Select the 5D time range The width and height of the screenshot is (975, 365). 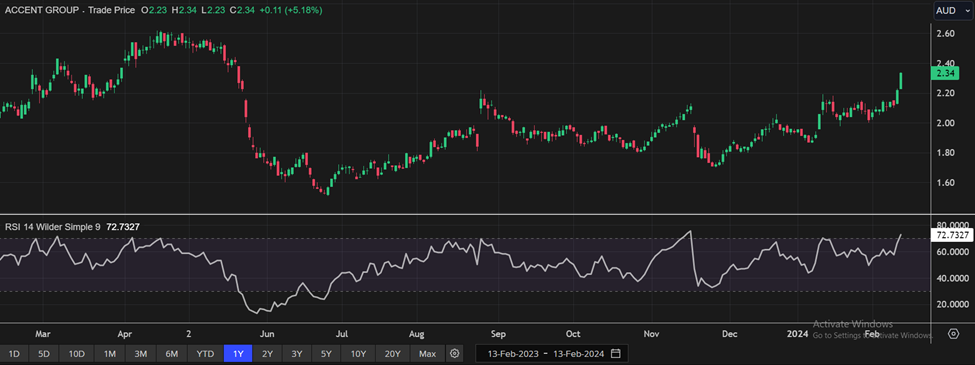click(44, 354)
